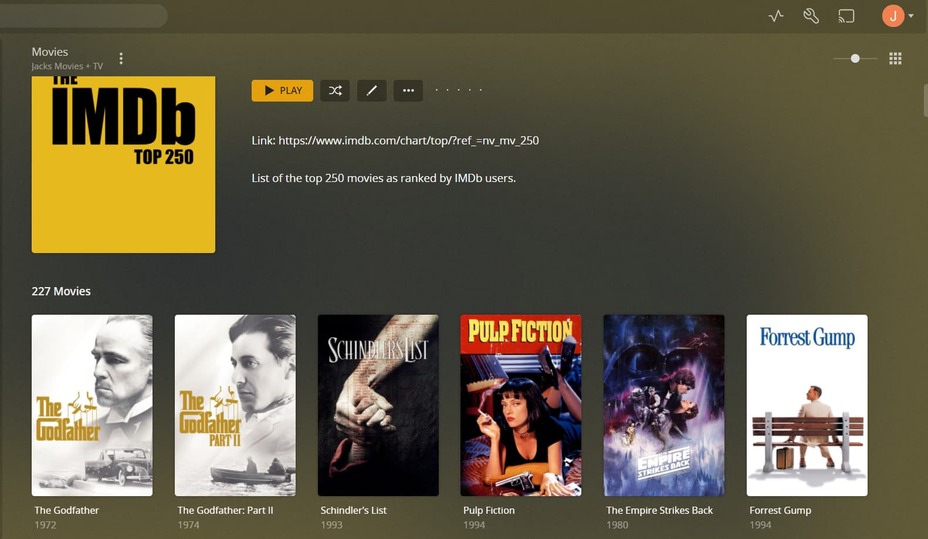928x539 pixels.
Task: Open the Movies library three-dot menu
Action: tap(121, 58)
